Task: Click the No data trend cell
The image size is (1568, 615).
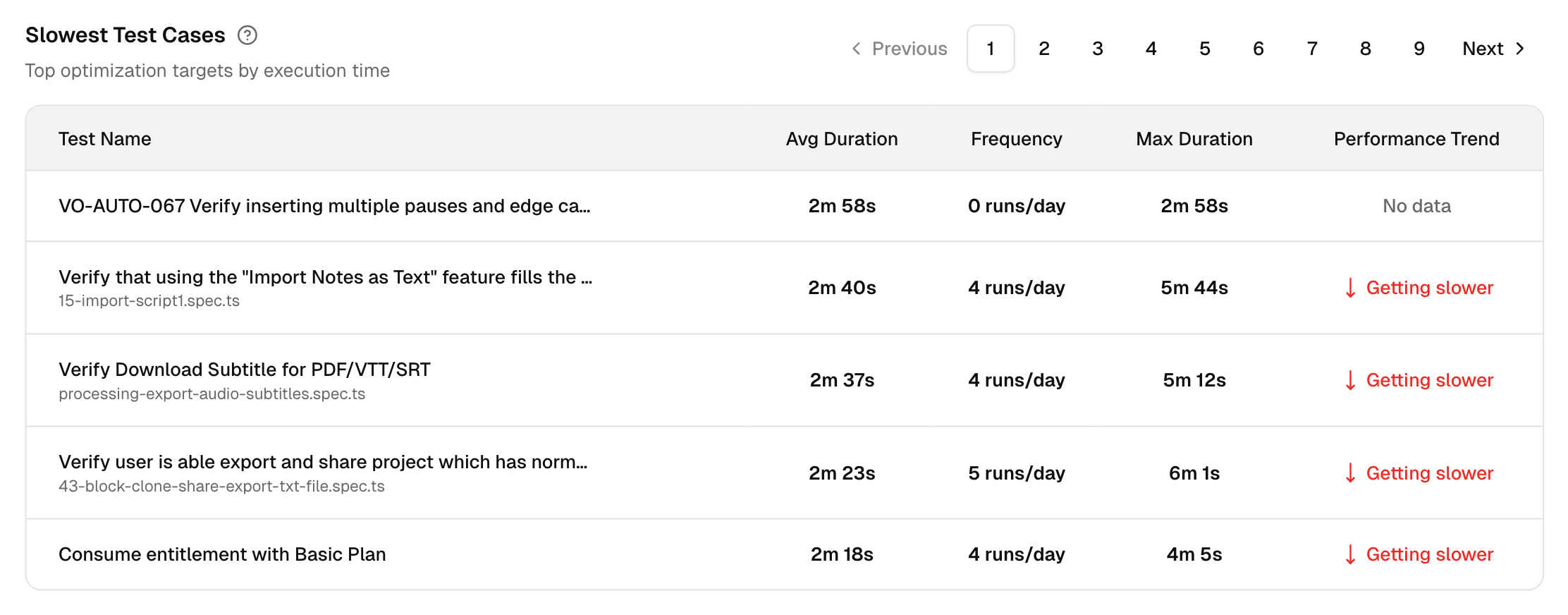Action: 1416,206
